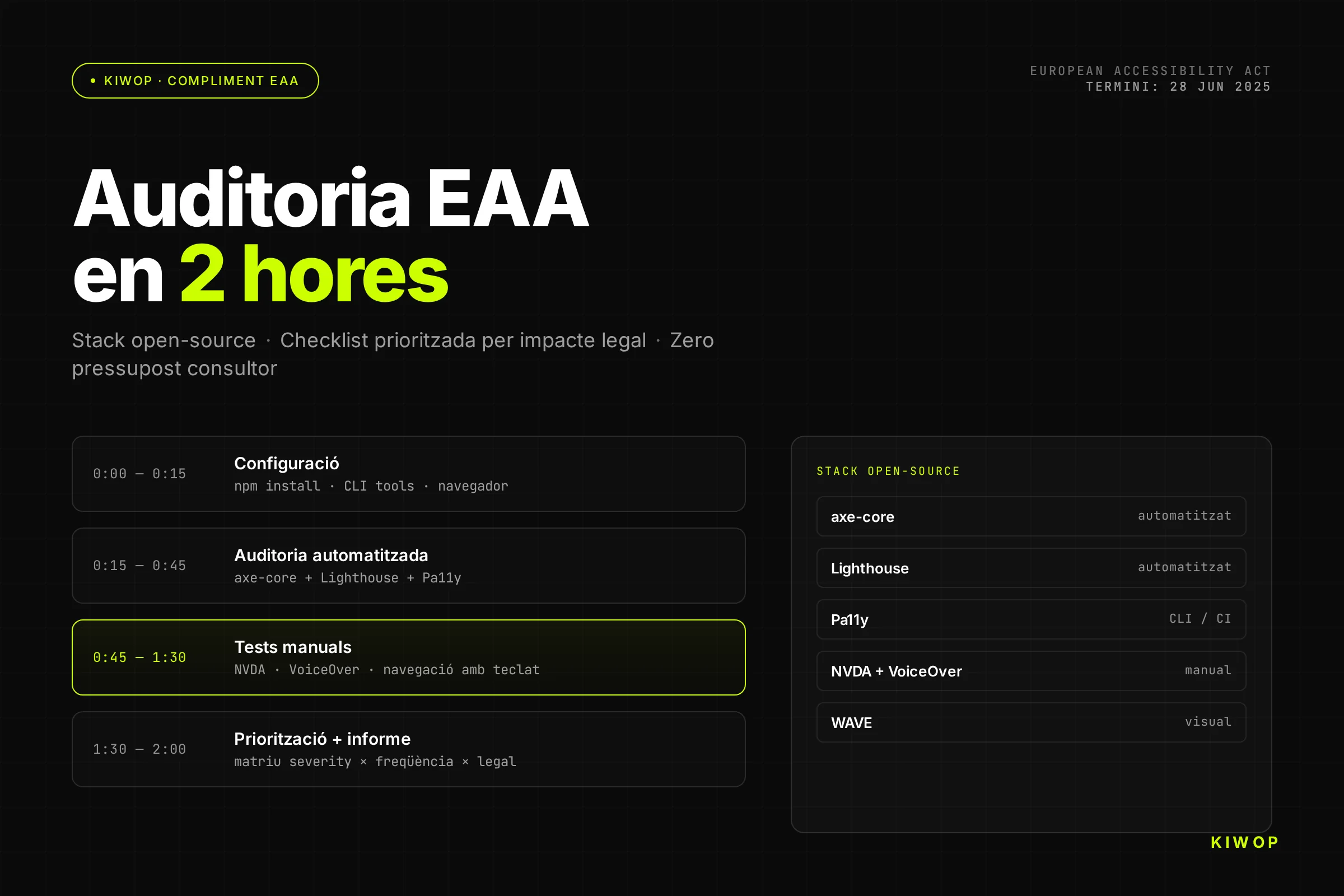Select the Priorització + informe card
This screenshot has height=896, width=1344.
409,749
